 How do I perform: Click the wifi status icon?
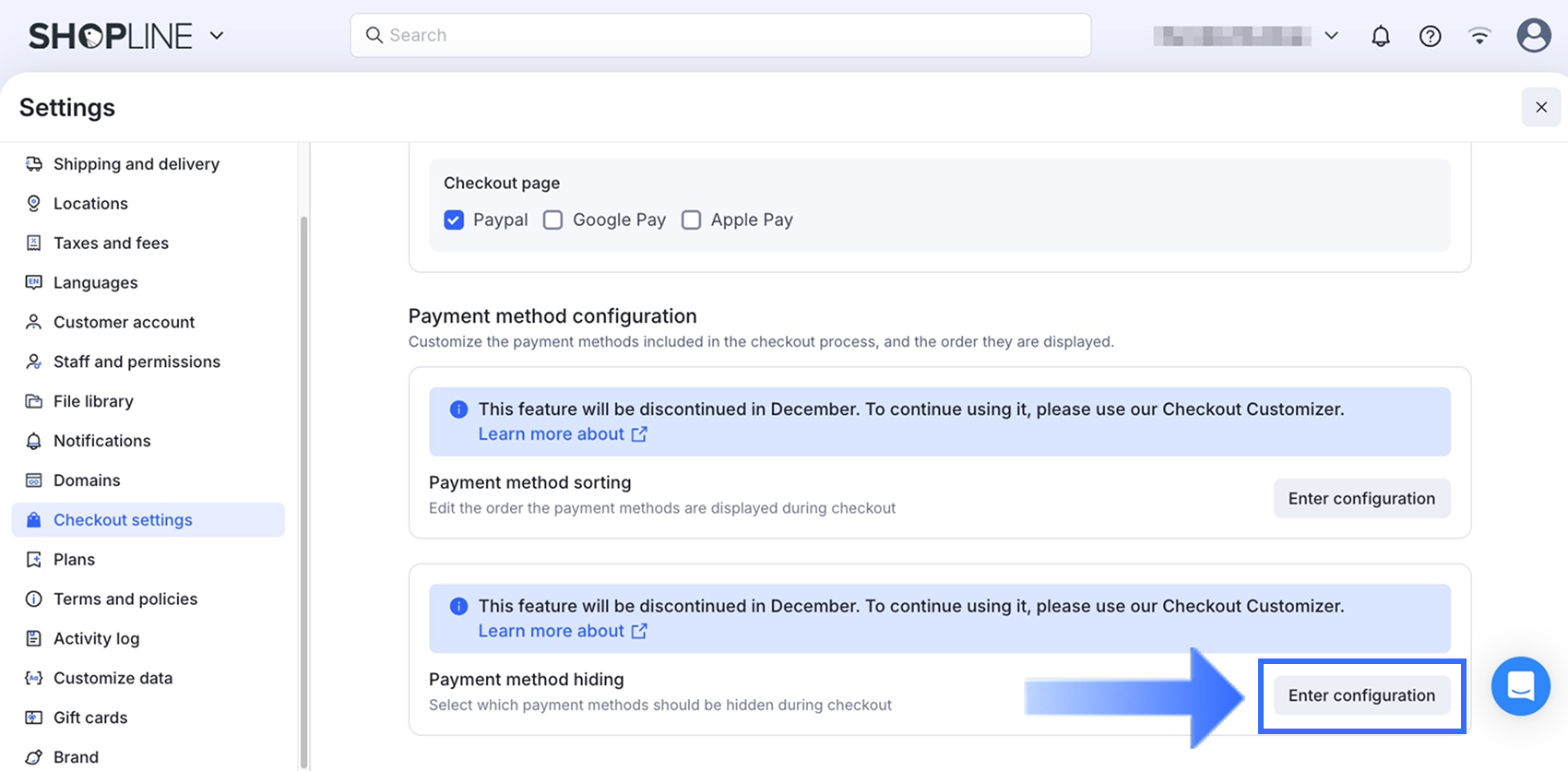tap(1479, 36)
